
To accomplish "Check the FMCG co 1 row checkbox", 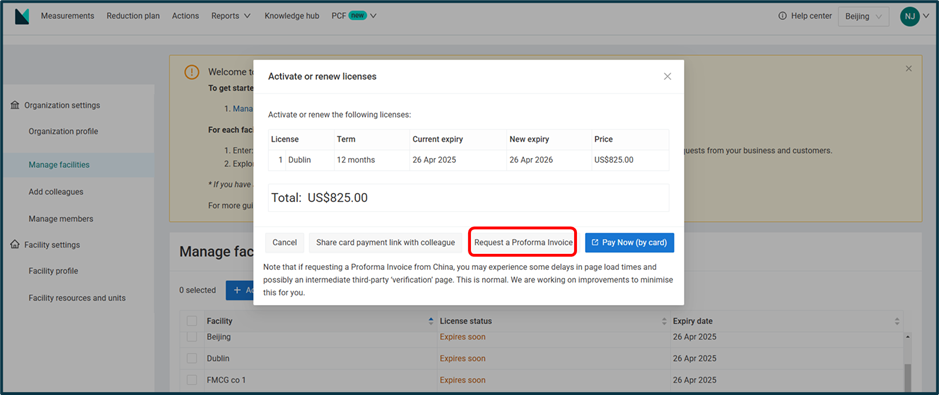I will (x=192, y=380).
